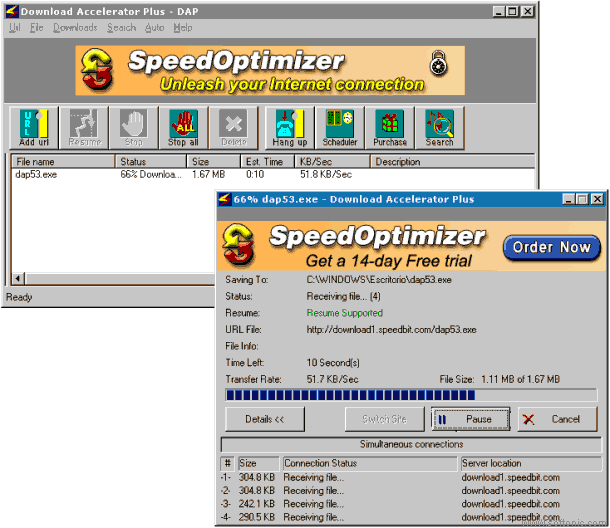Open the Scheduler toolbar icon
Screen dimensions: 610x528
340,128
